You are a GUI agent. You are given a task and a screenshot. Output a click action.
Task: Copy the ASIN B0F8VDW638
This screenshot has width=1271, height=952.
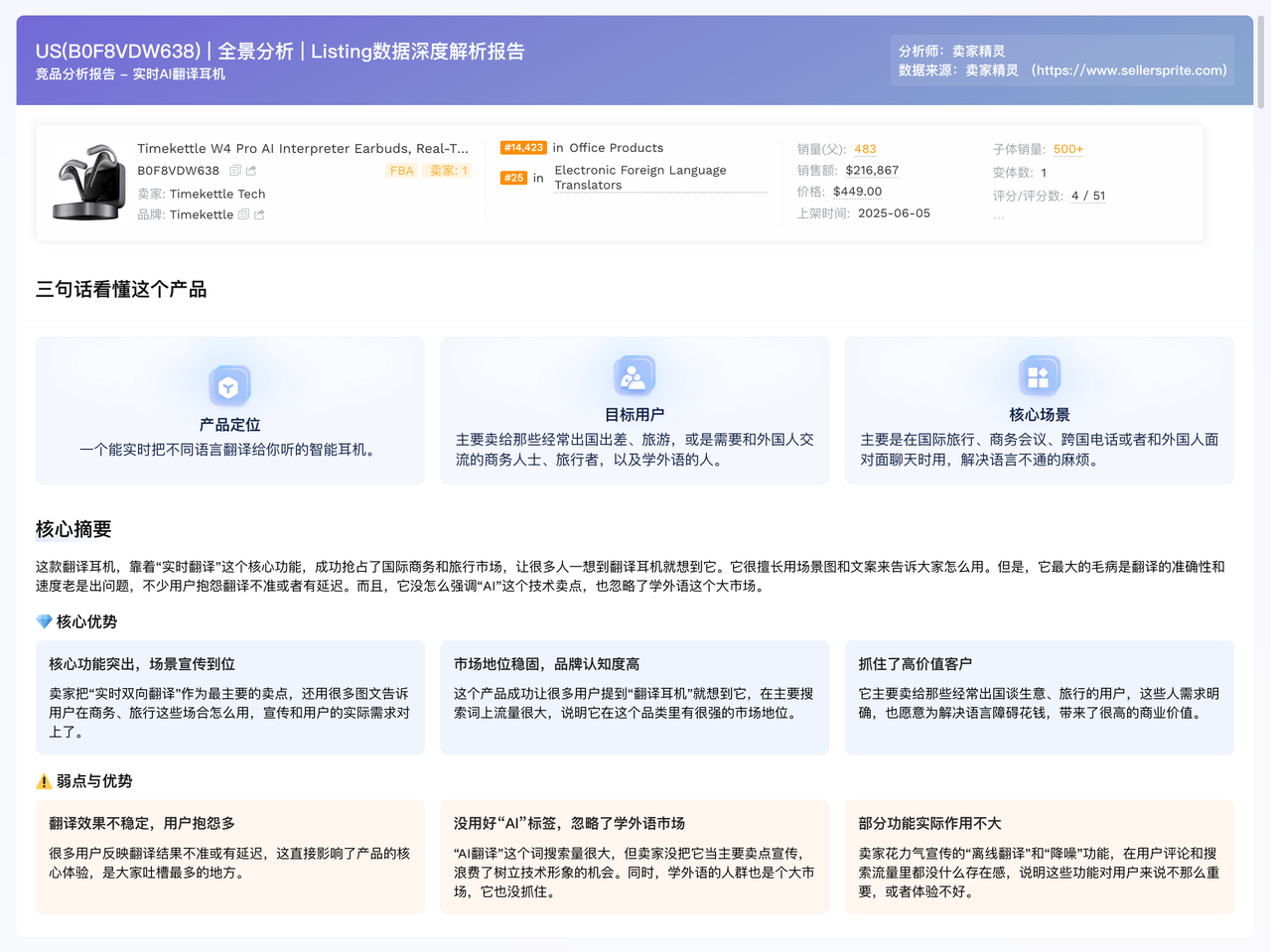236,170
